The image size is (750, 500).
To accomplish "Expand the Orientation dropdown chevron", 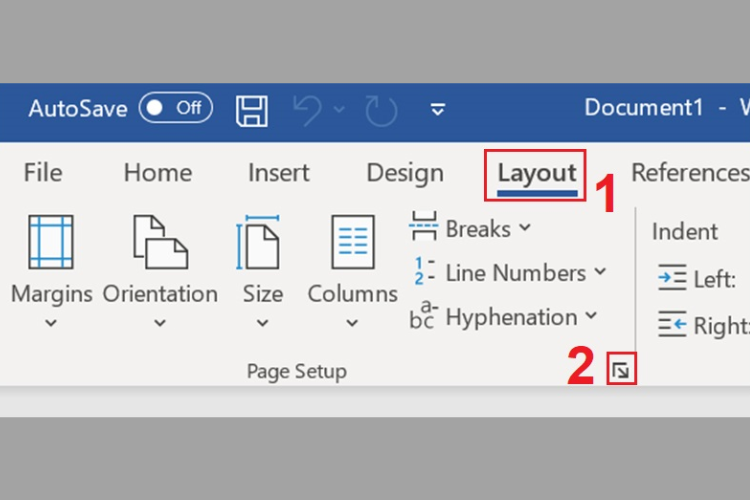I will click(x=160, y=323).
